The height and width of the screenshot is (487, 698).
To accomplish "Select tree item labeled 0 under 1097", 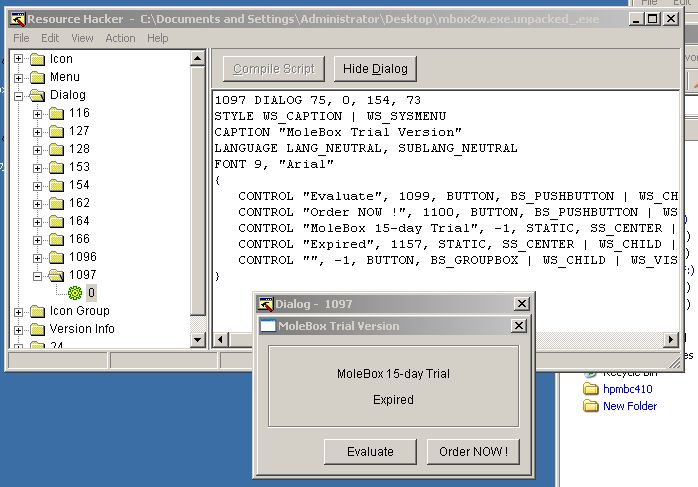I will click(91, 293).
